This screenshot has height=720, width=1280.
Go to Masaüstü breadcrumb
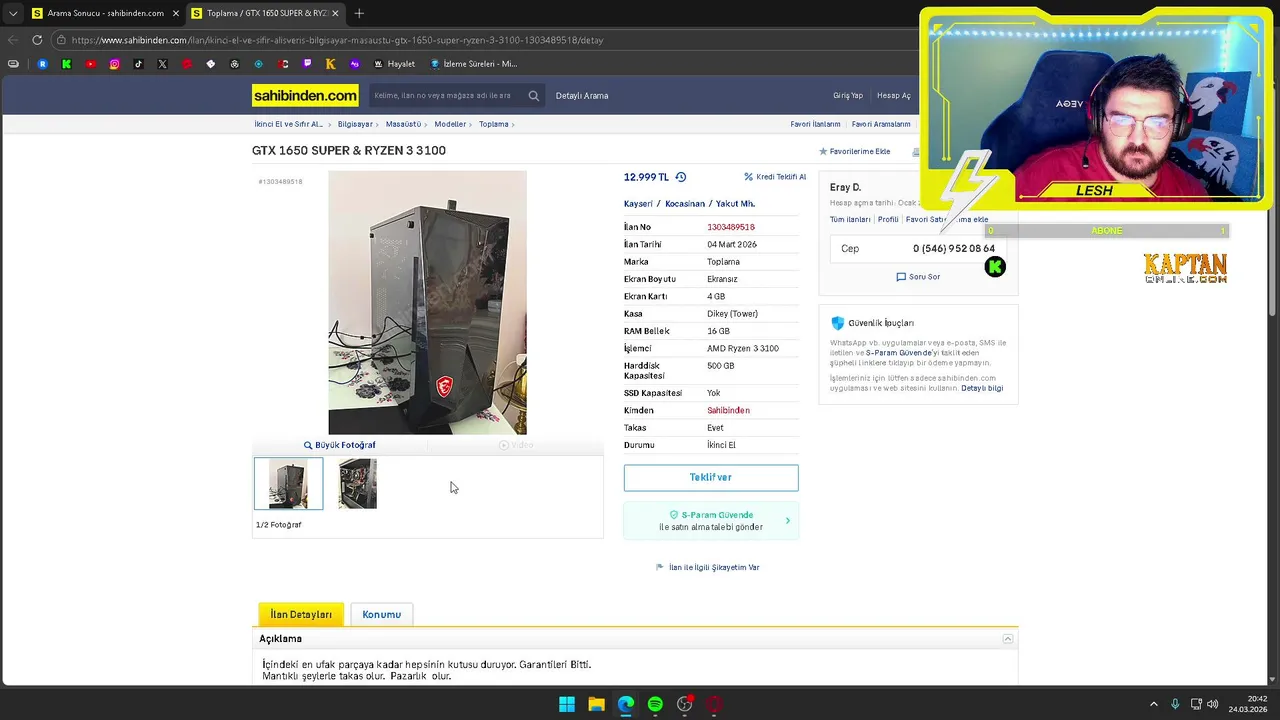tap(403, 124)
